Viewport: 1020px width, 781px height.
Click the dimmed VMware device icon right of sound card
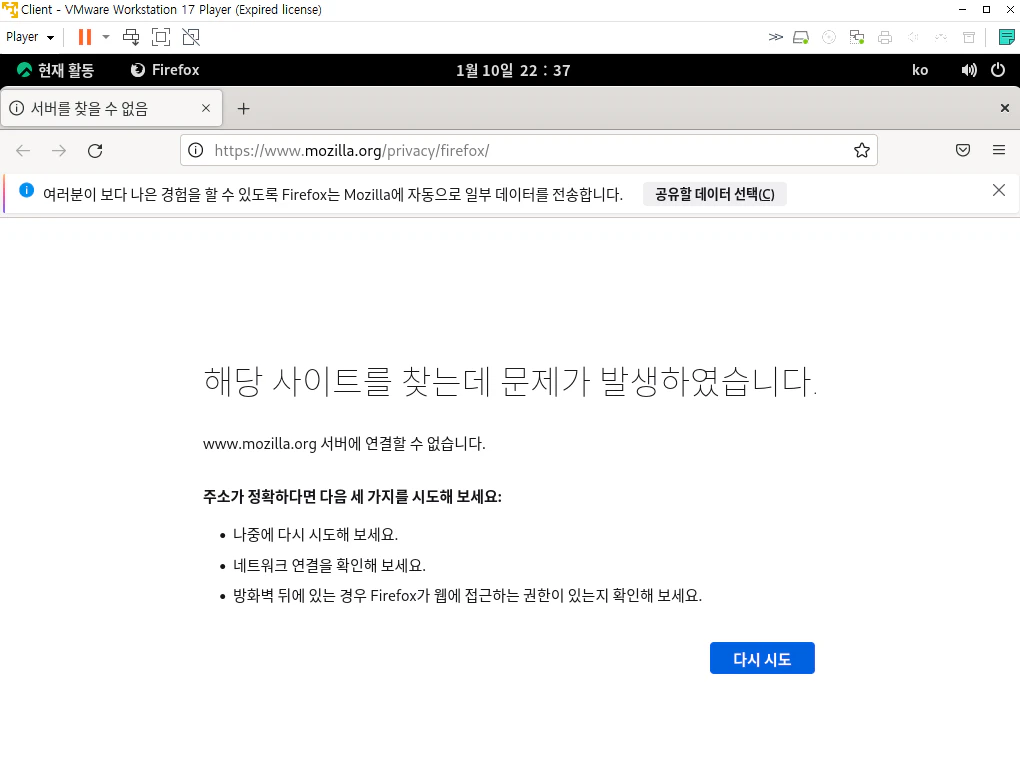(941, 37)
